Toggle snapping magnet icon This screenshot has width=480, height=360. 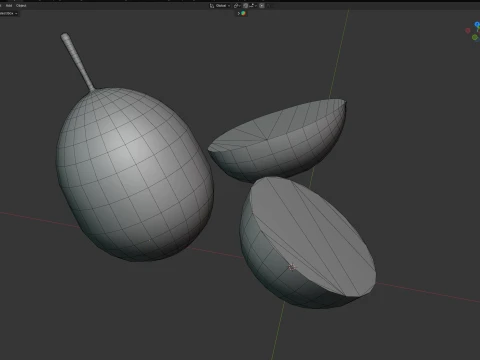point(245,6)
